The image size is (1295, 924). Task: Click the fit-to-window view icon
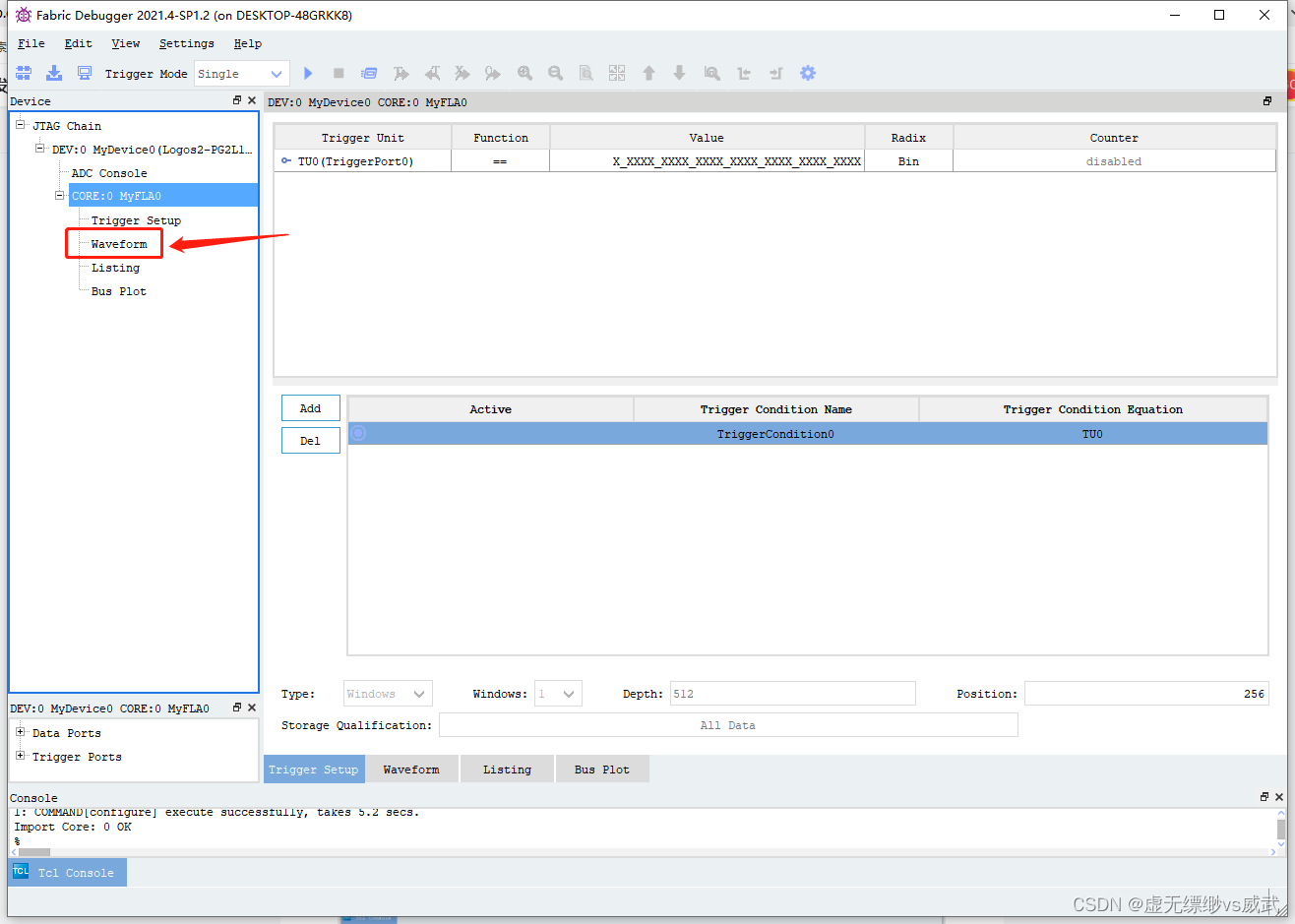[x=617, y=73]
